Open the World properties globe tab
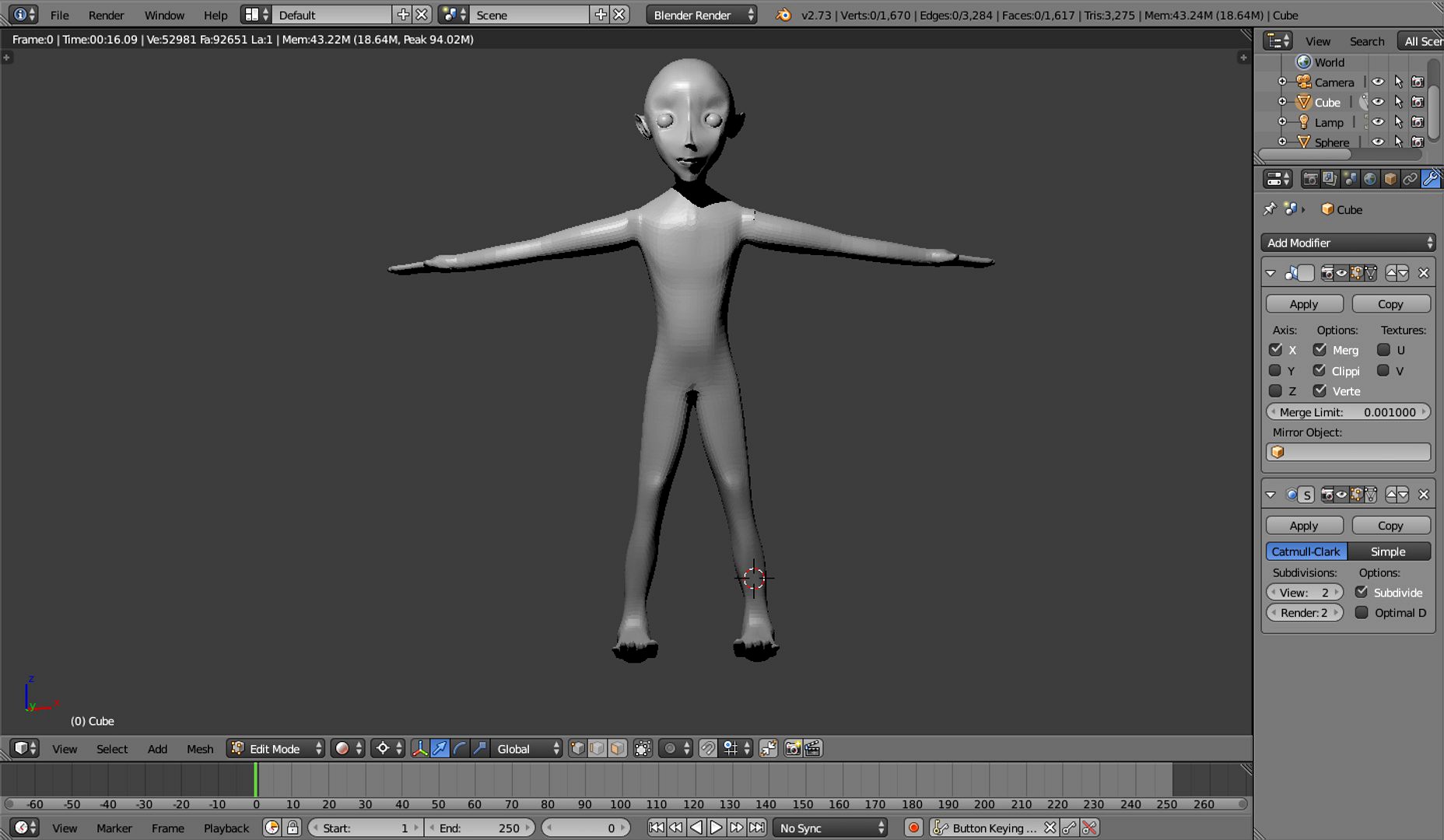 click(1370, 179)
